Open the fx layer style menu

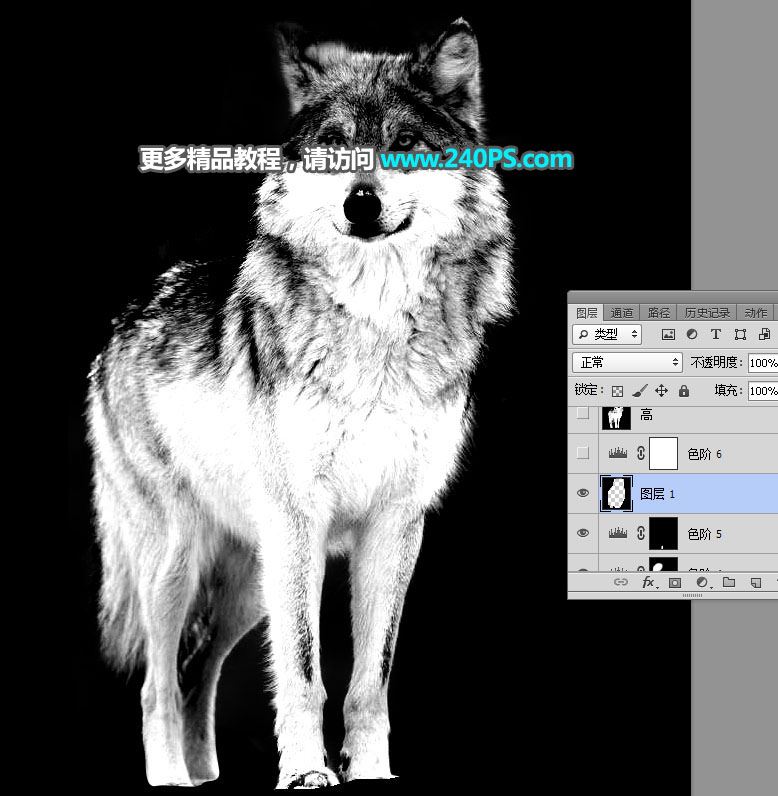click(649, 582)
